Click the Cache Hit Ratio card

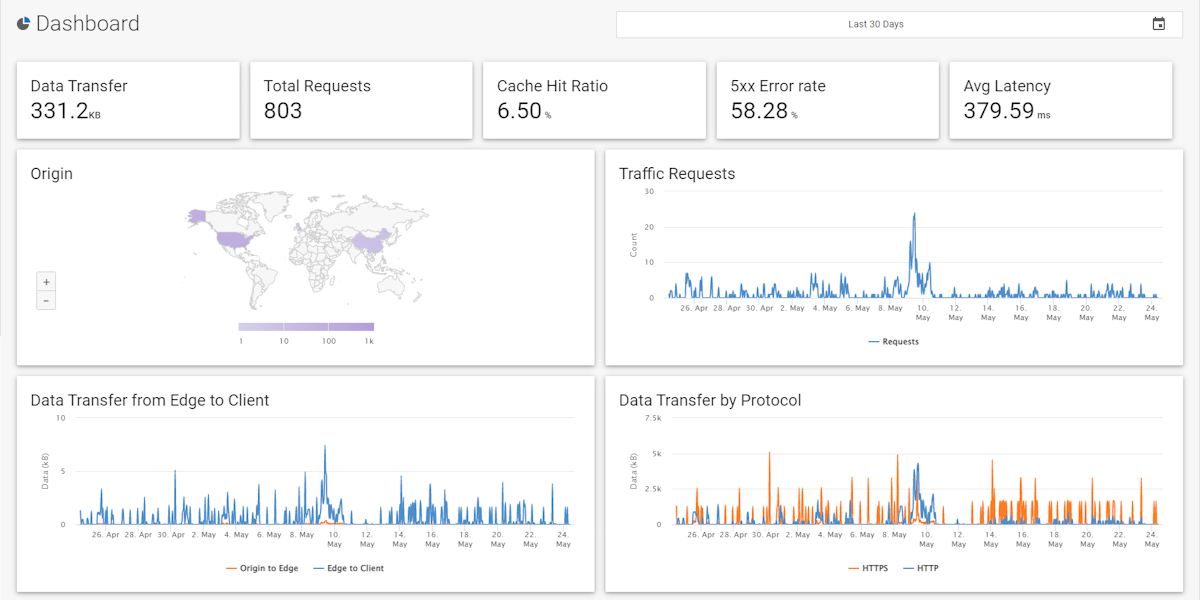(594, 99)
